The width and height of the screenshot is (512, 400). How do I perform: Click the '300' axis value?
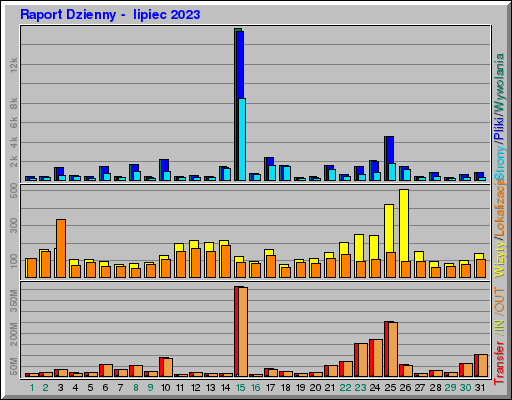(14, 226)
